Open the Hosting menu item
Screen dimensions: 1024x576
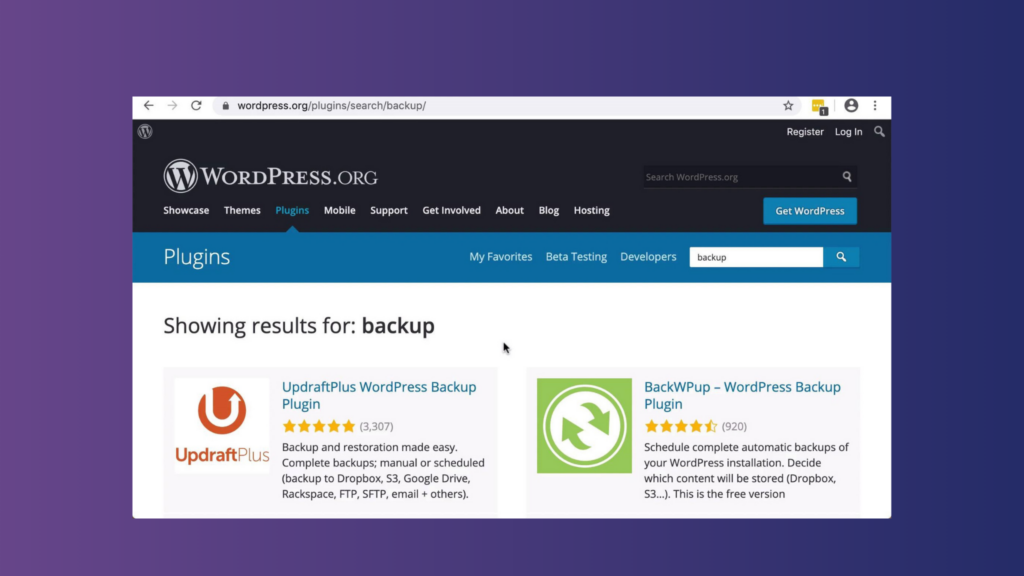(592, 210)
